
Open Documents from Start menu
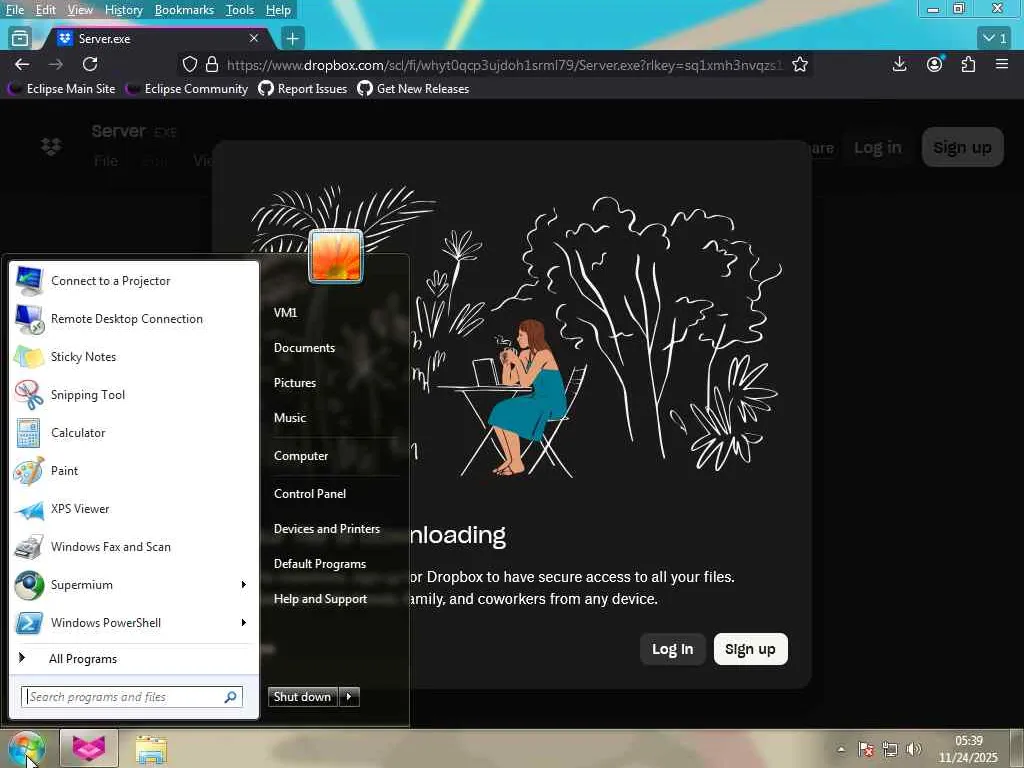point(304,348)
